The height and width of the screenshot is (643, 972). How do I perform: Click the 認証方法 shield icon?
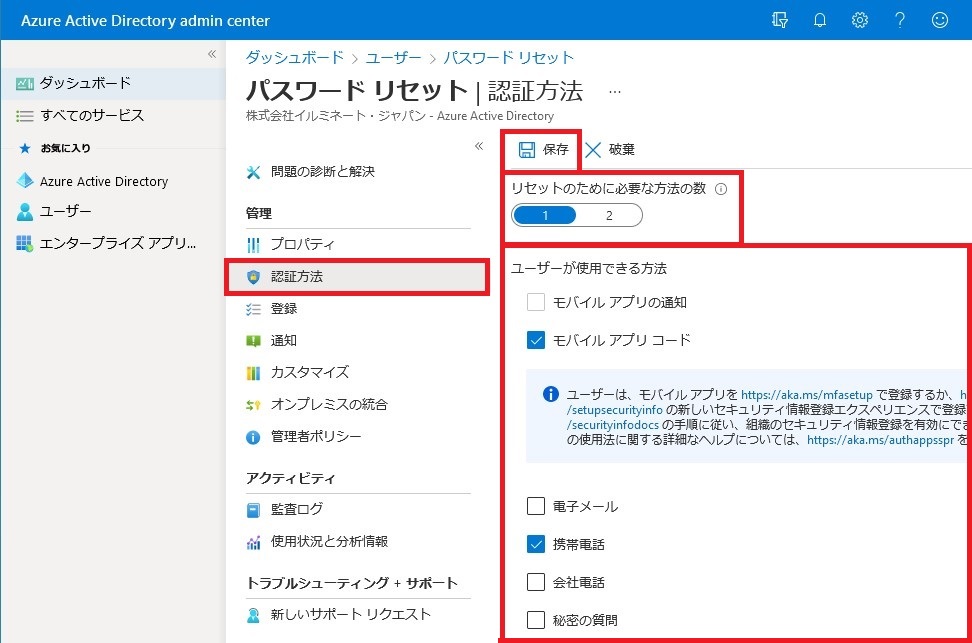[x=254, y=277]
